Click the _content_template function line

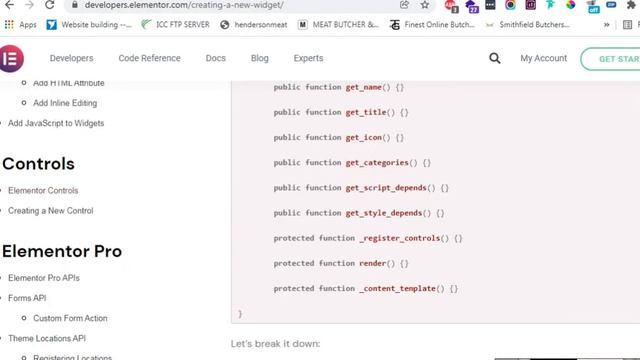pyautogui.click(x=366, y=289)
